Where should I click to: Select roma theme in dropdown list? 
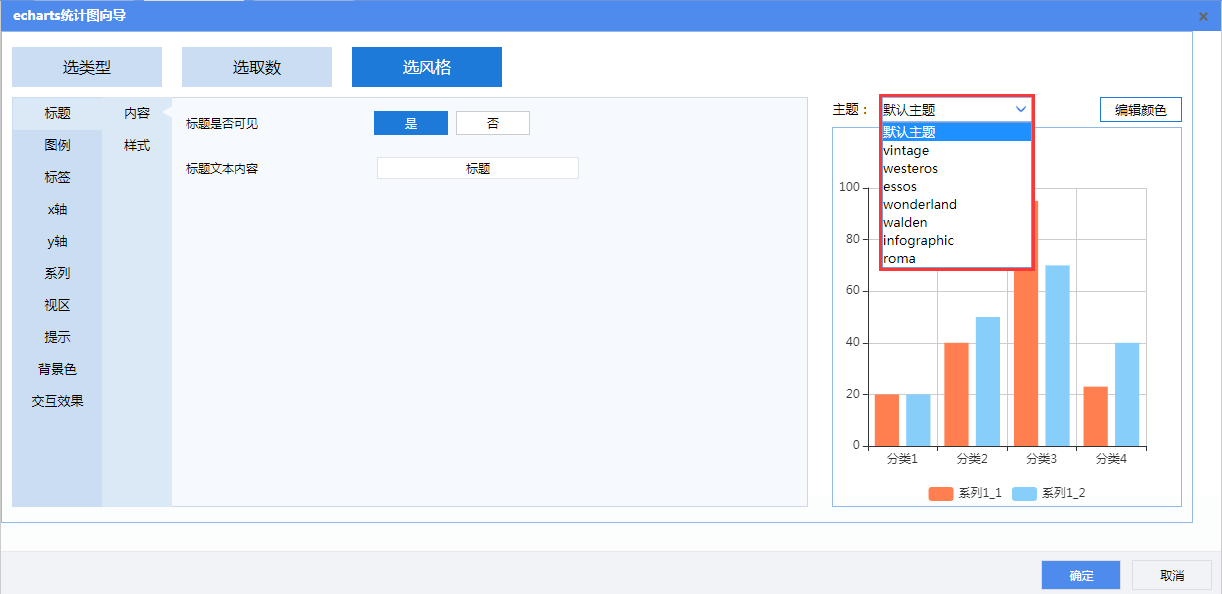click(x=899, y=258)
